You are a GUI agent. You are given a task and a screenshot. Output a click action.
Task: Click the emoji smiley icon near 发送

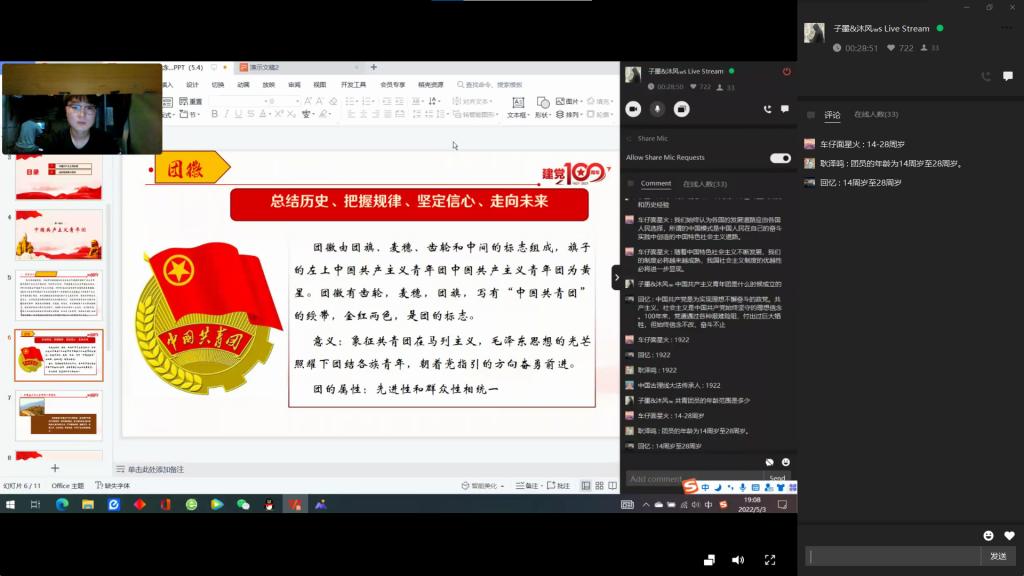click(x=989, y=536)
